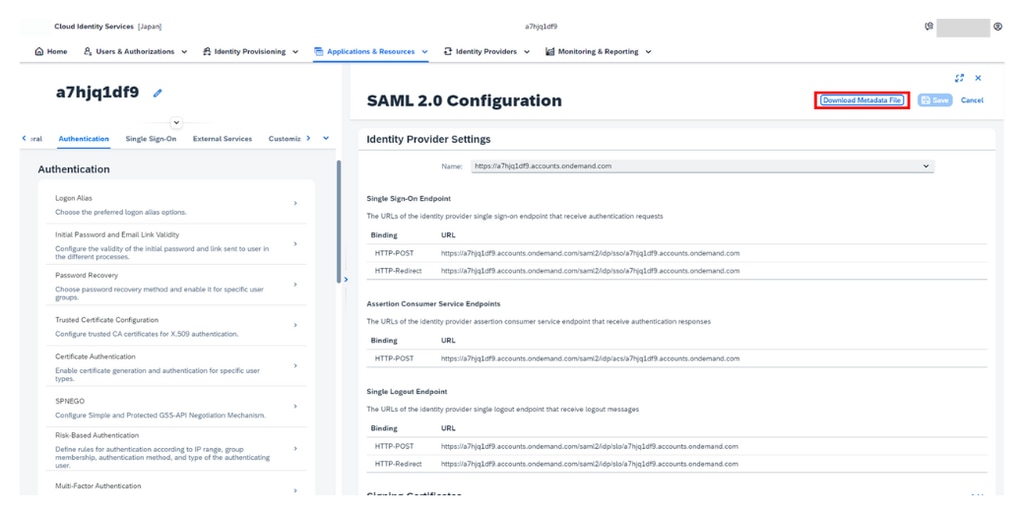Open the Monitoring & Reporting menu
This screenshot has width=1024, height=515.
(x=598, y=52)
